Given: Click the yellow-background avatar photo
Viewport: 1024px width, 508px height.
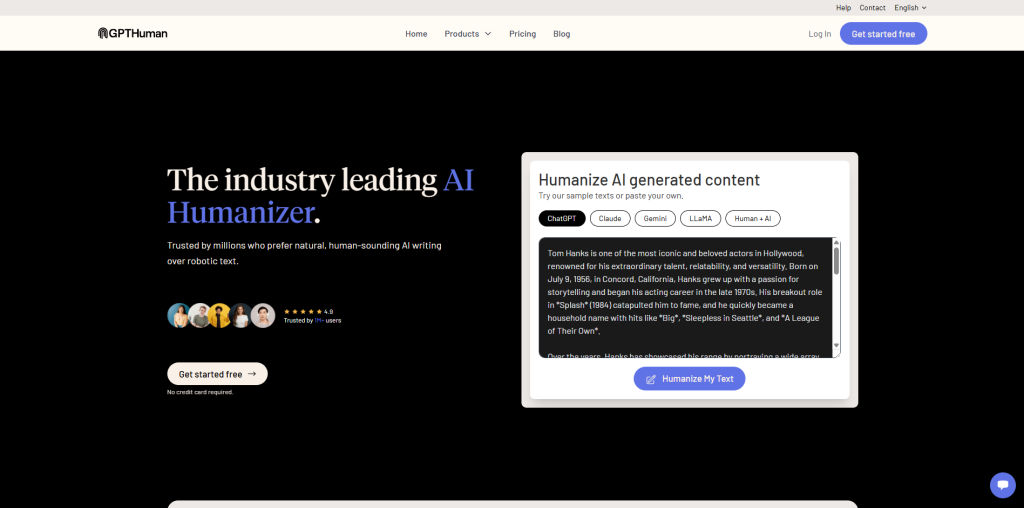Looking at the screenshot, I should (221, 315).
